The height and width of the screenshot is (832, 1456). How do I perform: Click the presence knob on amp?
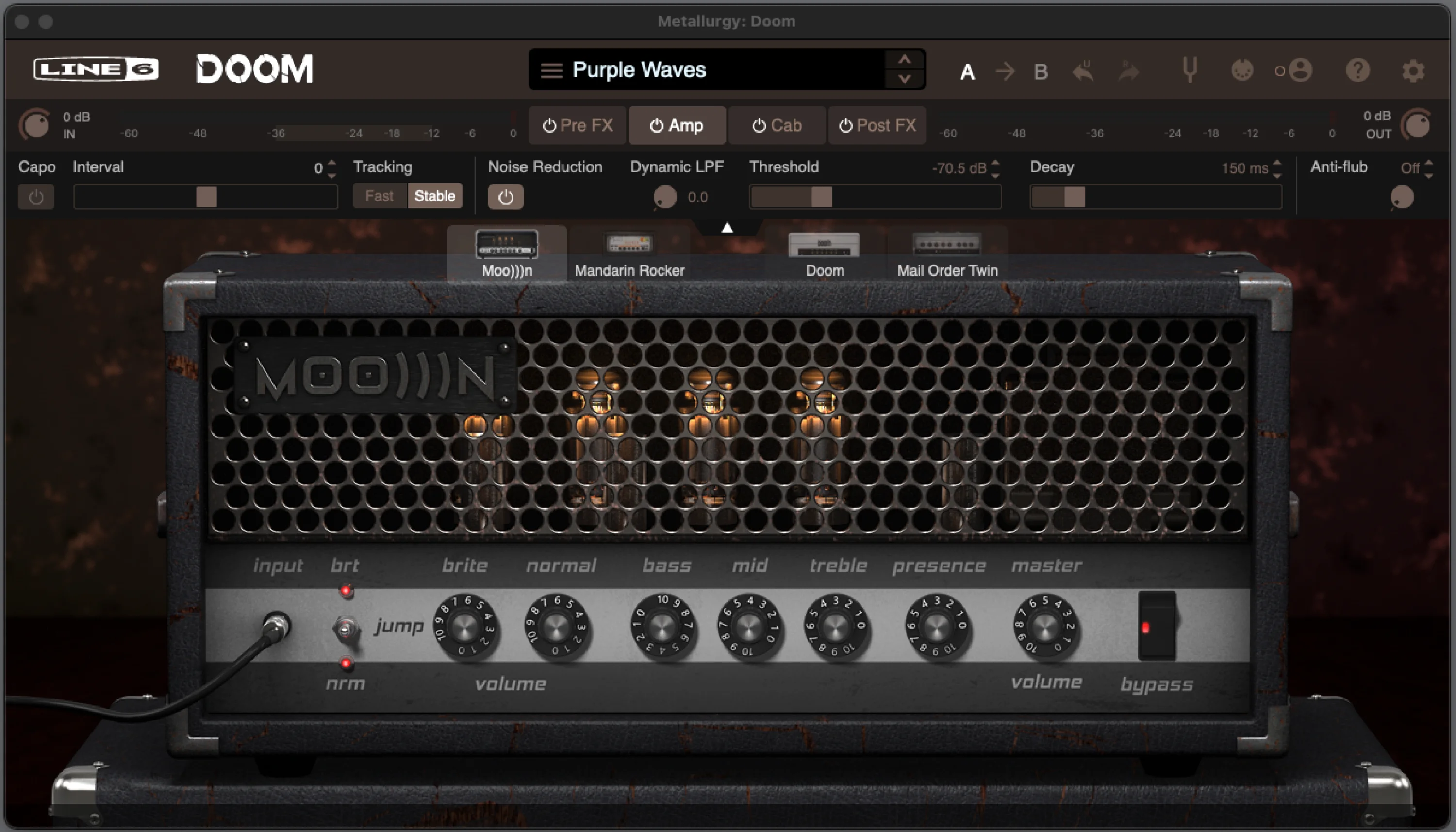click(x=936, y=628)
